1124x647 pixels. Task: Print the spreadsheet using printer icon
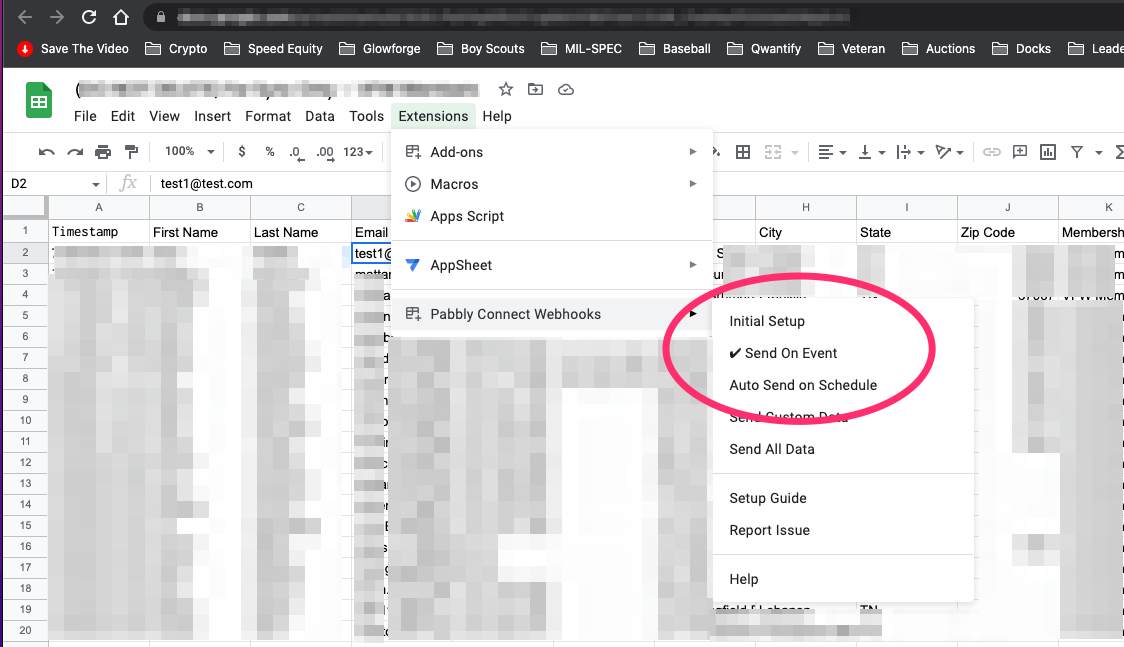(x=103, y=152)
